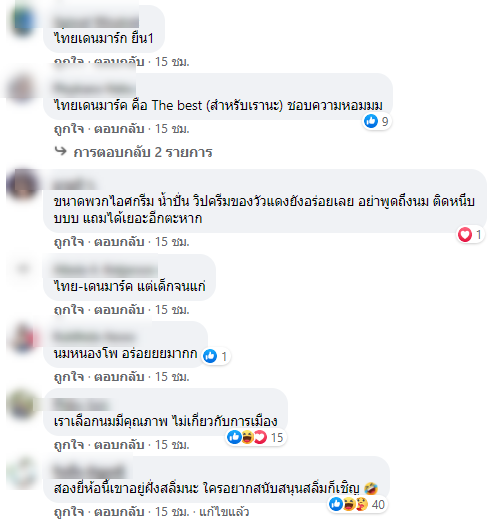Click laughing emoji in สลิ่ม comment text
Viewport: 495px width, 519px height.
tap(371, 488)
